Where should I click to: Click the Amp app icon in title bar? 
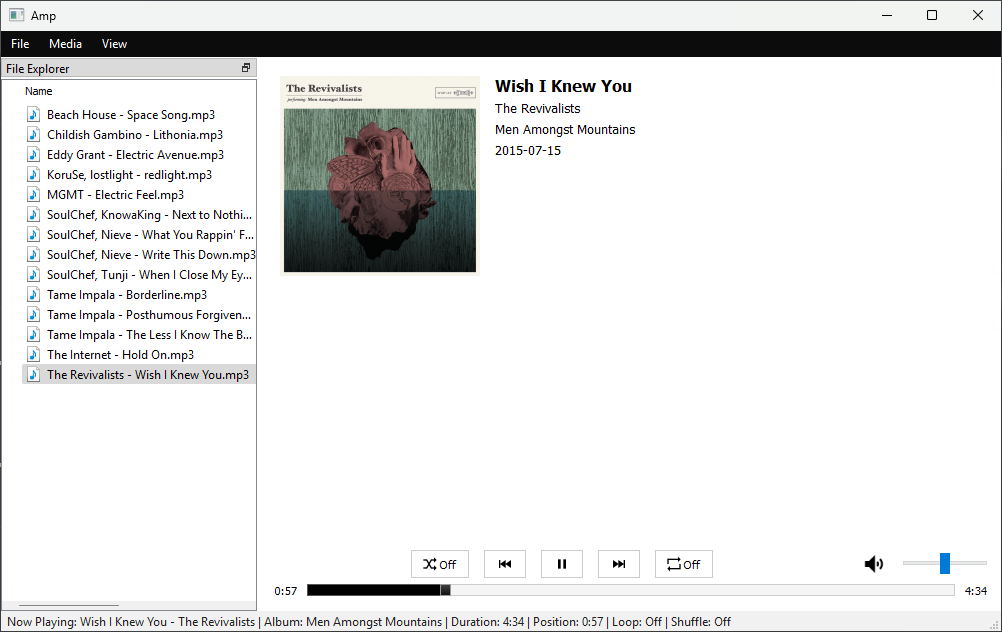(x=17, y=15)
